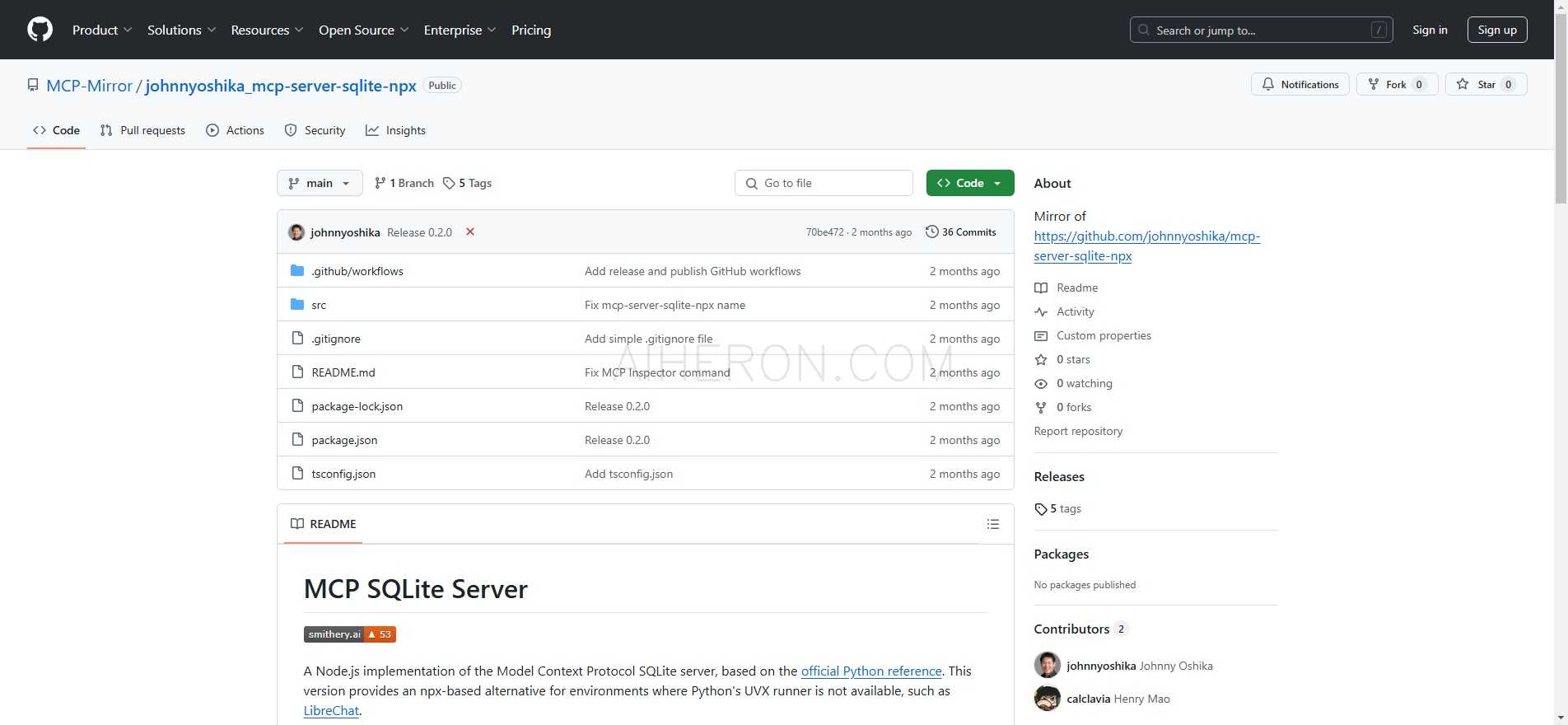Click the Sign up button
Viewport: 1568px width, 725px height.
click(1497, 30)
